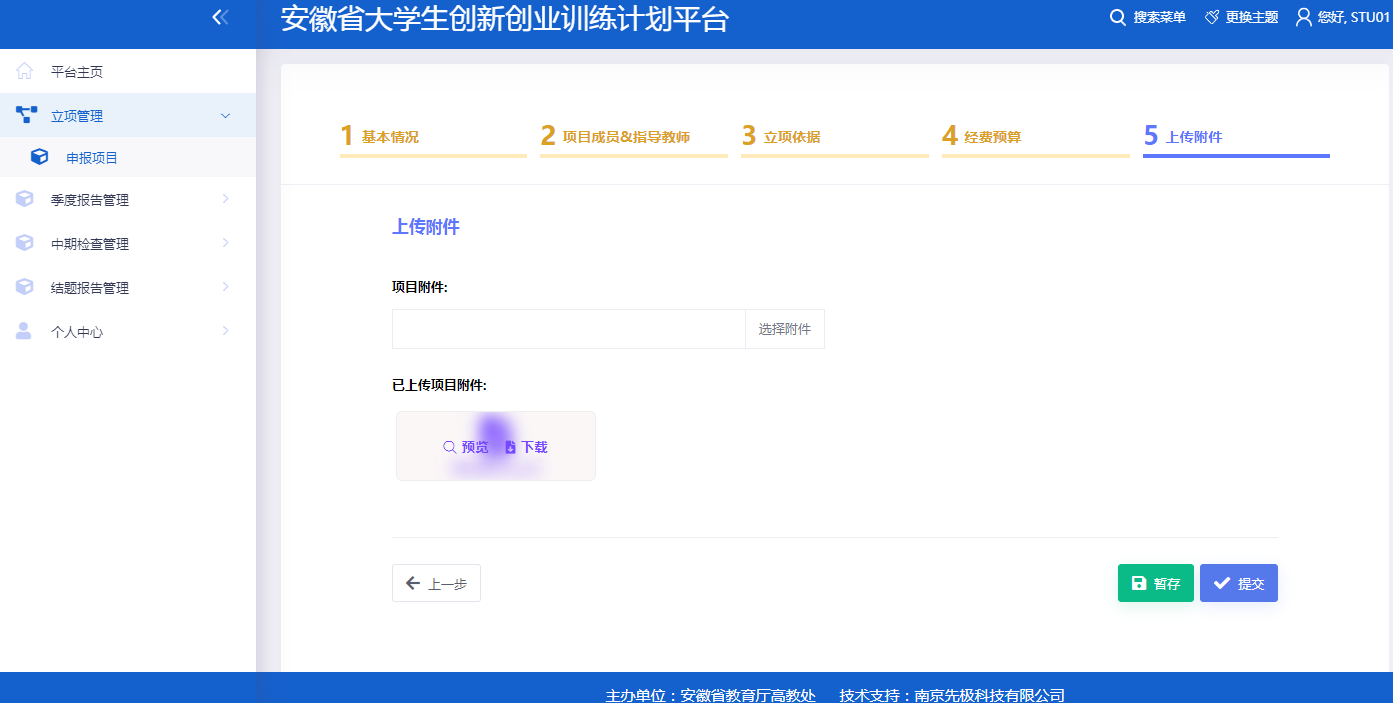Click the 项目附件 file path input field

(x=568, y=329)
